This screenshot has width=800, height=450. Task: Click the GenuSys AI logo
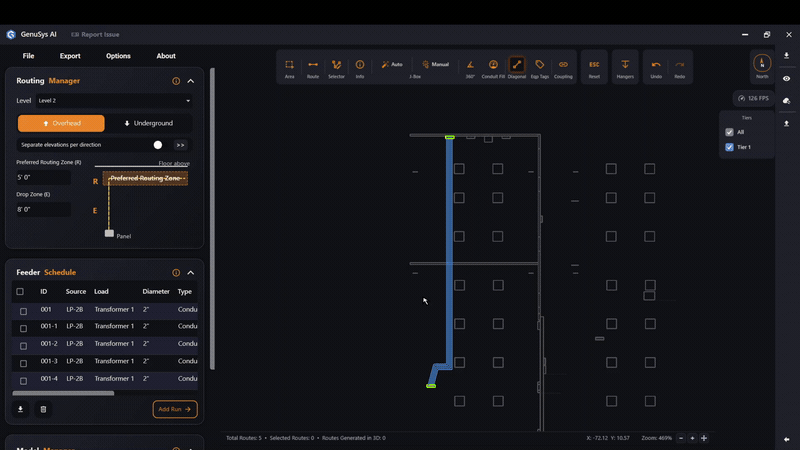11,35
